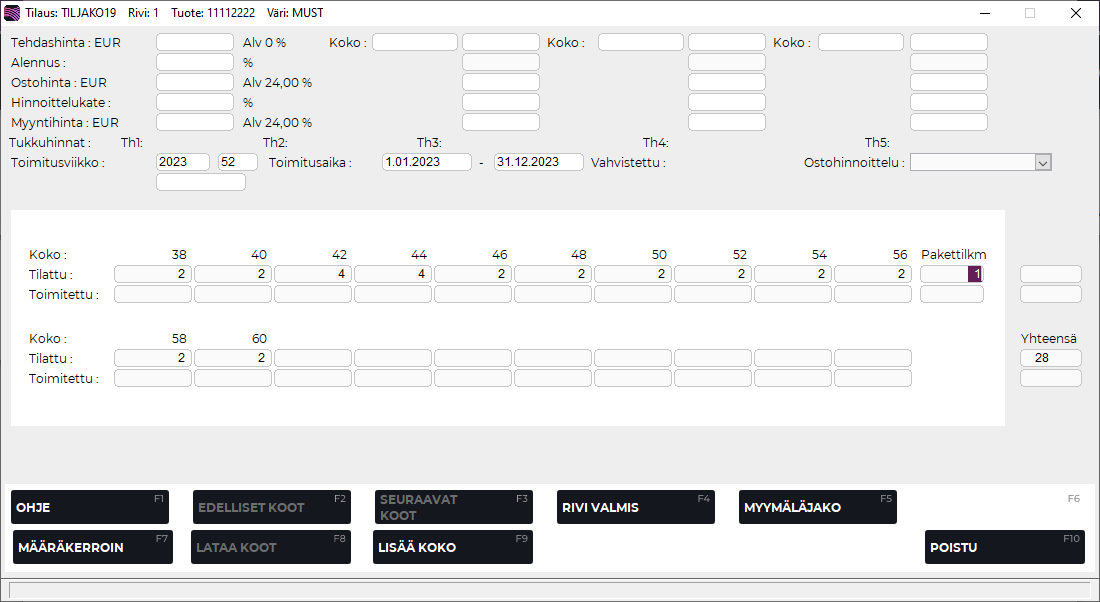Click the Toimitusaika start date 1.01.2023
Image resolution: width=1100 pixels, height=602 pixels.
(427, 162)
